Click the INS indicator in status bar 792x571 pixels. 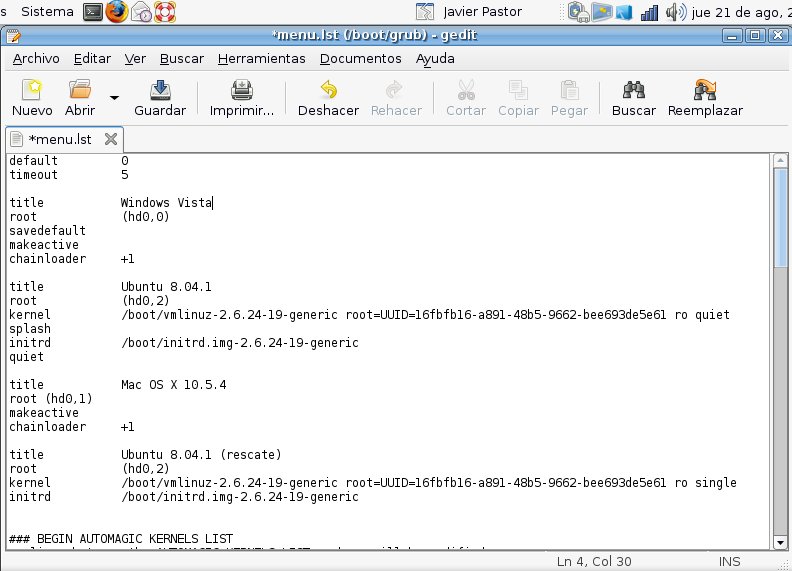(x=729, y=561)
